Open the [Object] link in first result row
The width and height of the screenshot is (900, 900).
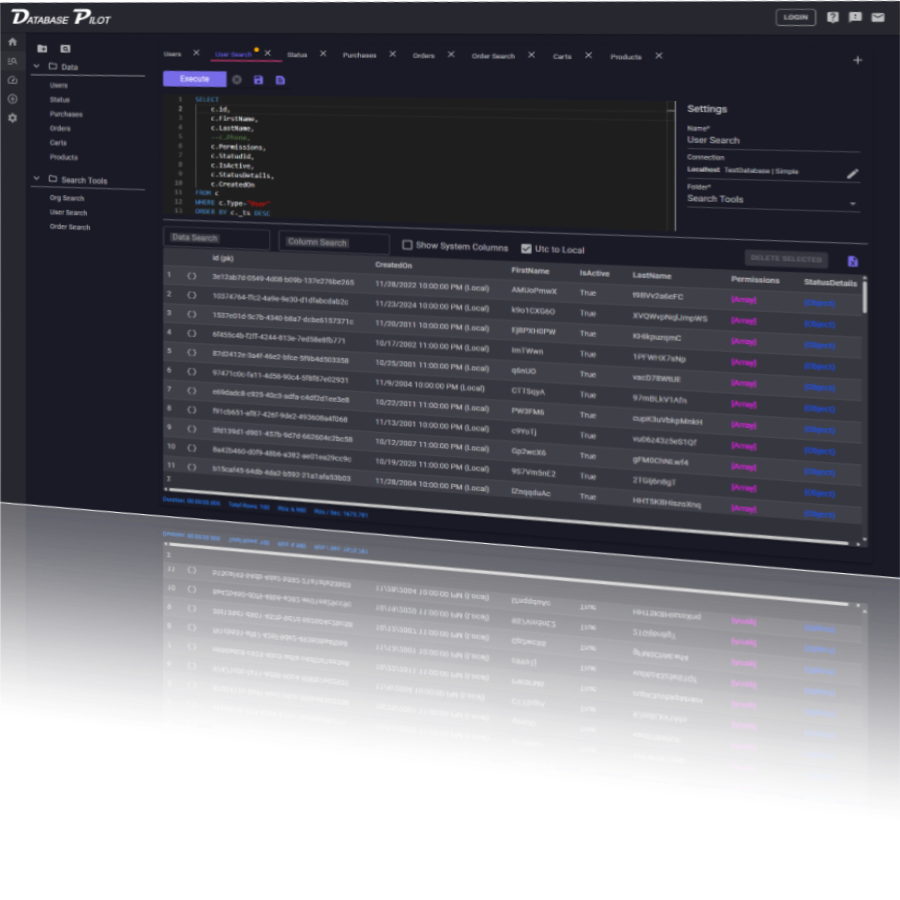pos(819,303)
